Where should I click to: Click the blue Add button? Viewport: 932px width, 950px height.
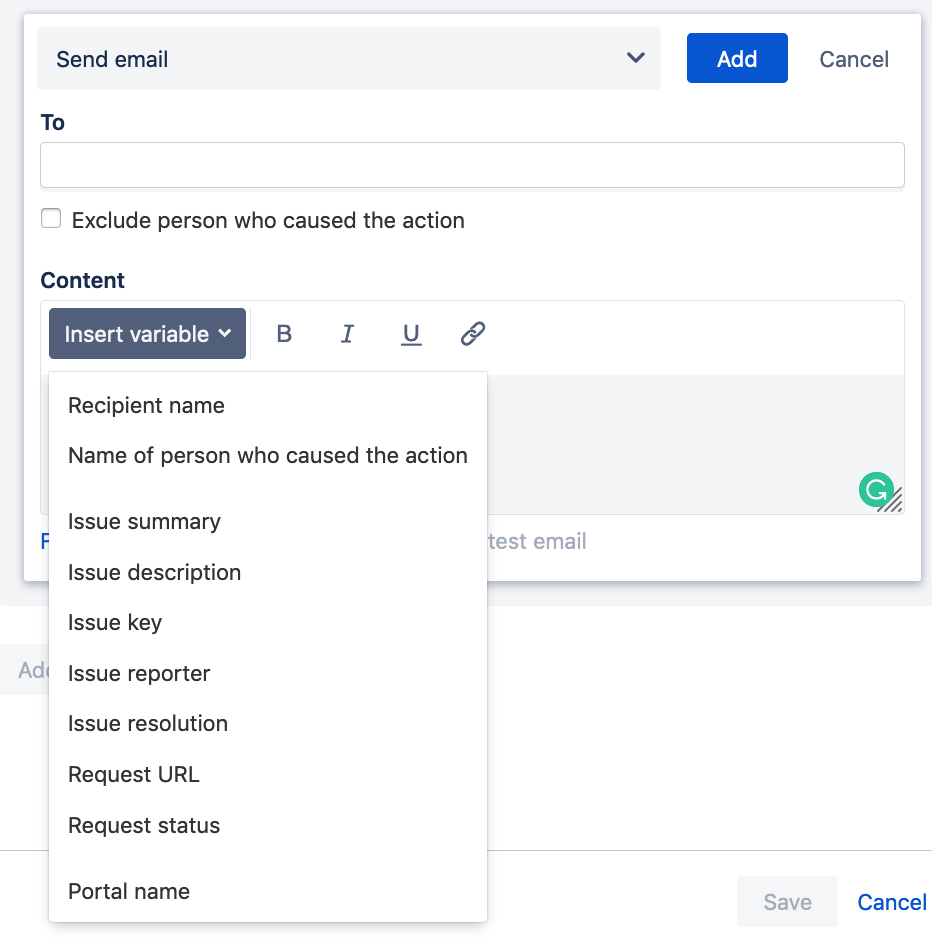click(x=737, y=58)
